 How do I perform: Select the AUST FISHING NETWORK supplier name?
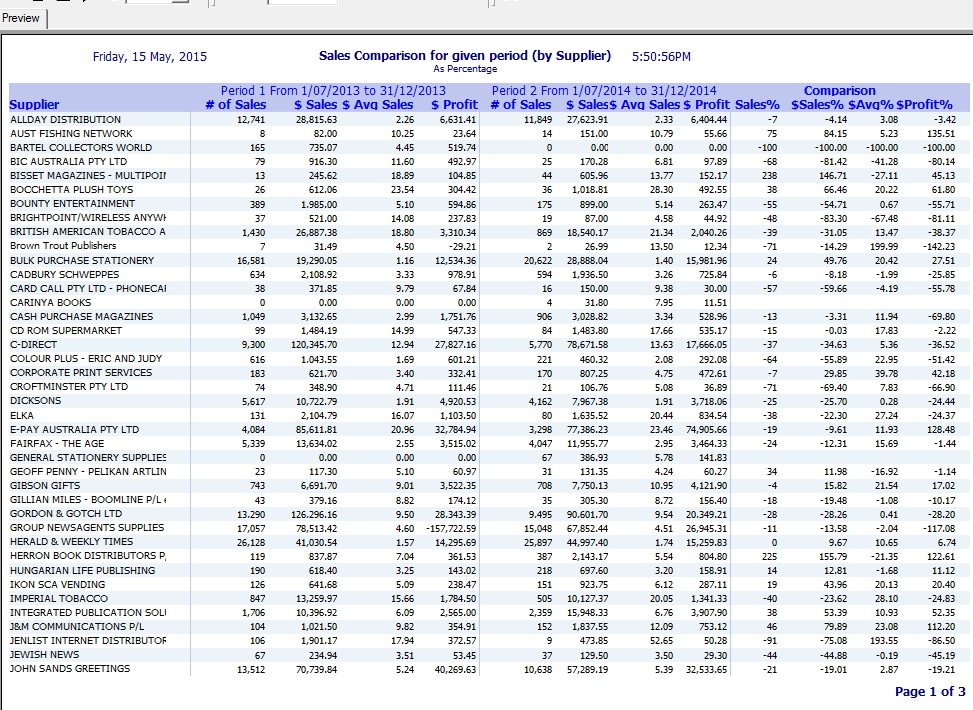click(x=71, y=133)
